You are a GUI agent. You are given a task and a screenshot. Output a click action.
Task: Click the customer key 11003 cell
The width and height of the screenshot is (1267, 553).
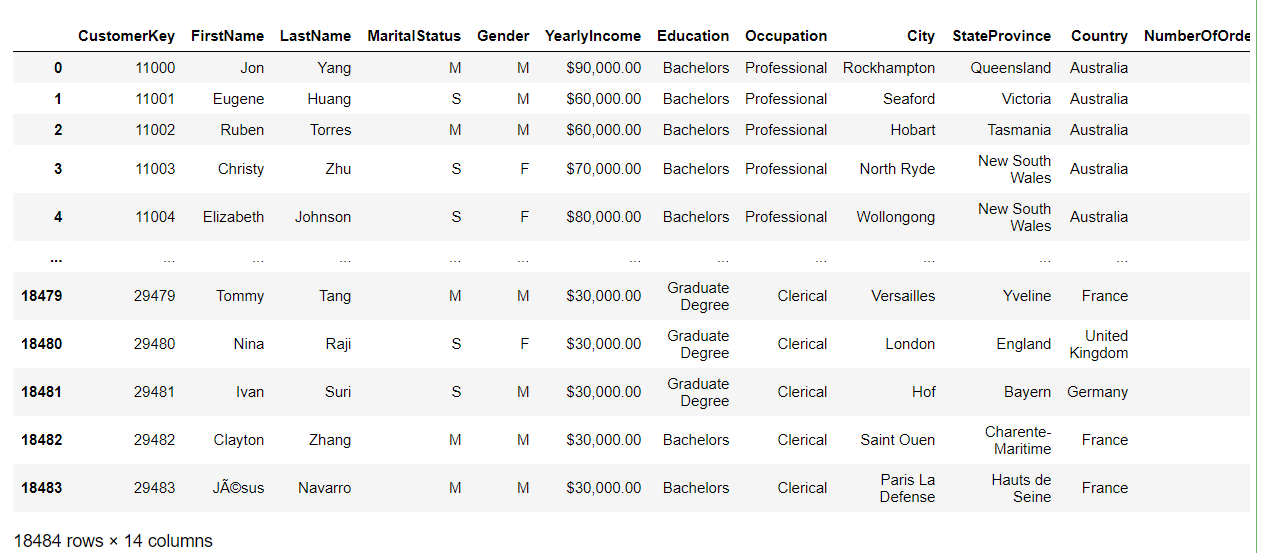click(155, 169)
